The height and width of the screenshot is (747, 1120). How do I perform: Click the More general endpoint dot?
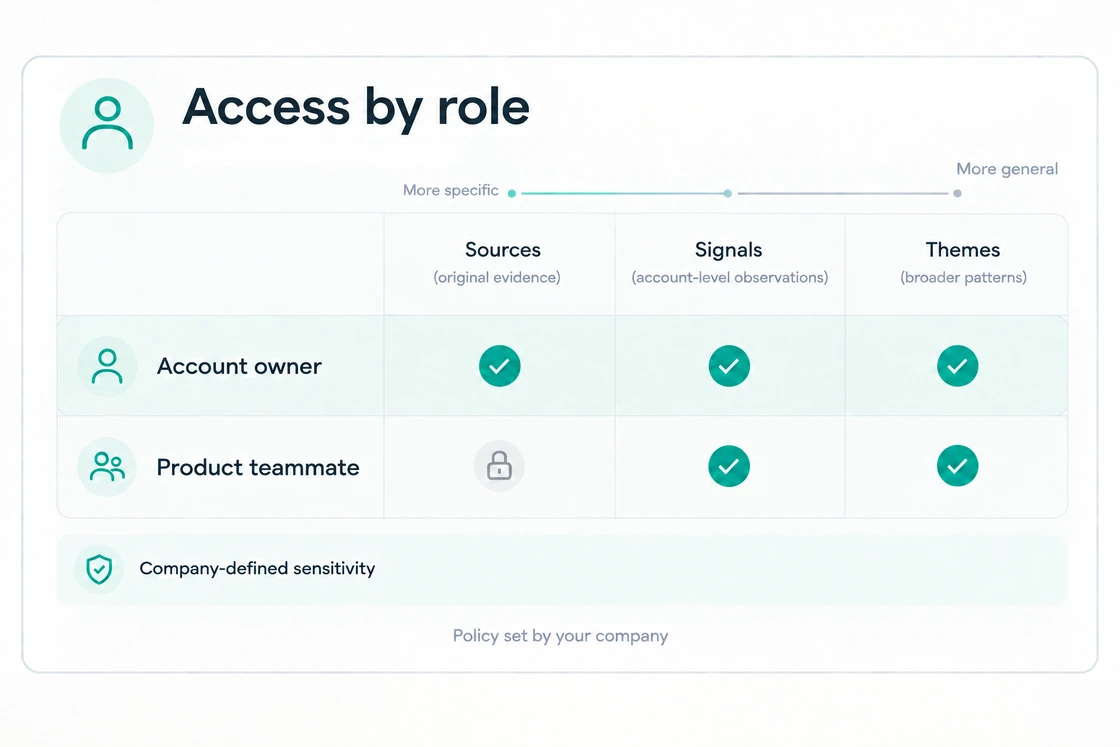957,194
